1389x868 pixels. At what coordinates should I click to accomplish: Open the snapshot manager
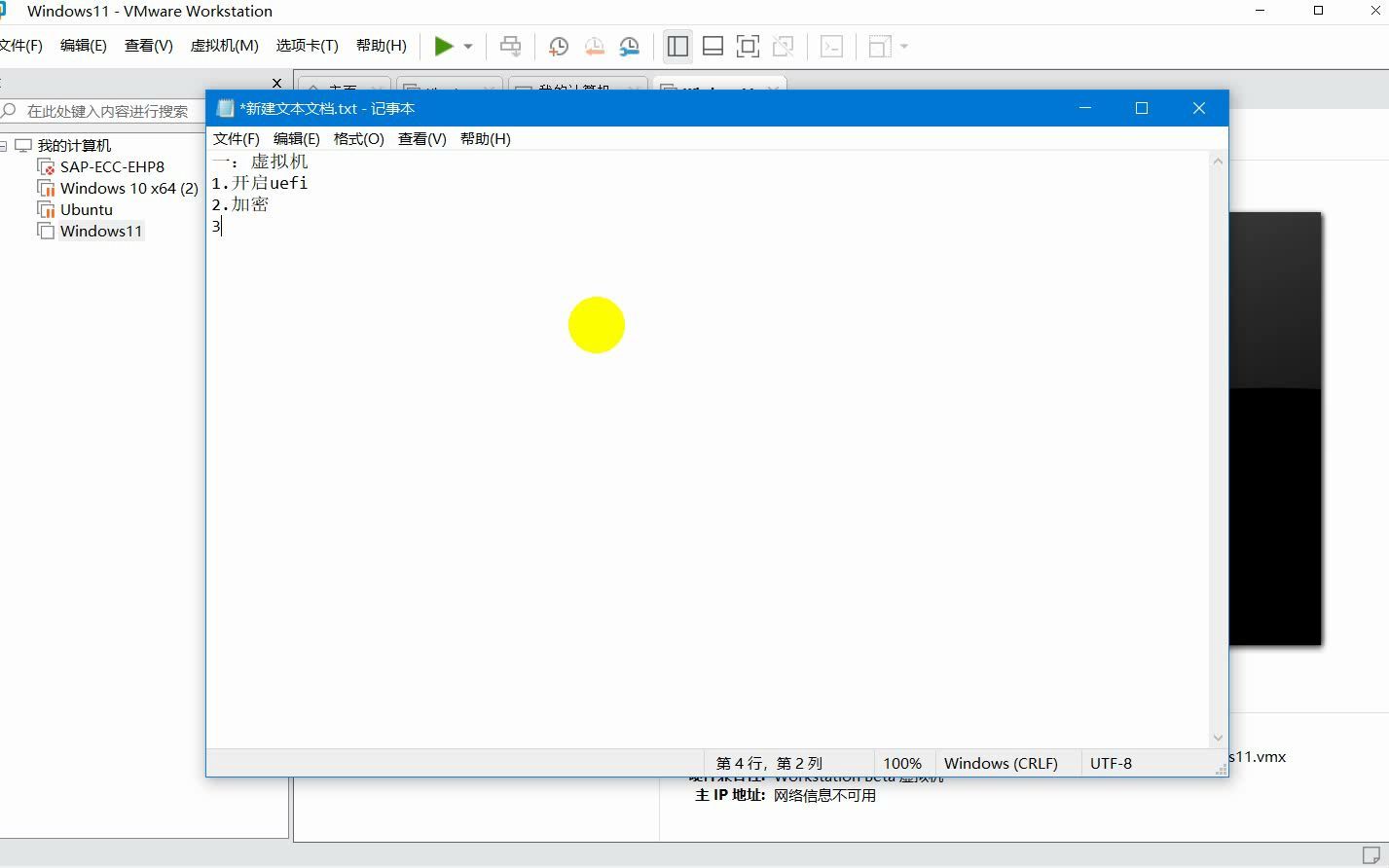tap(629, 46)
